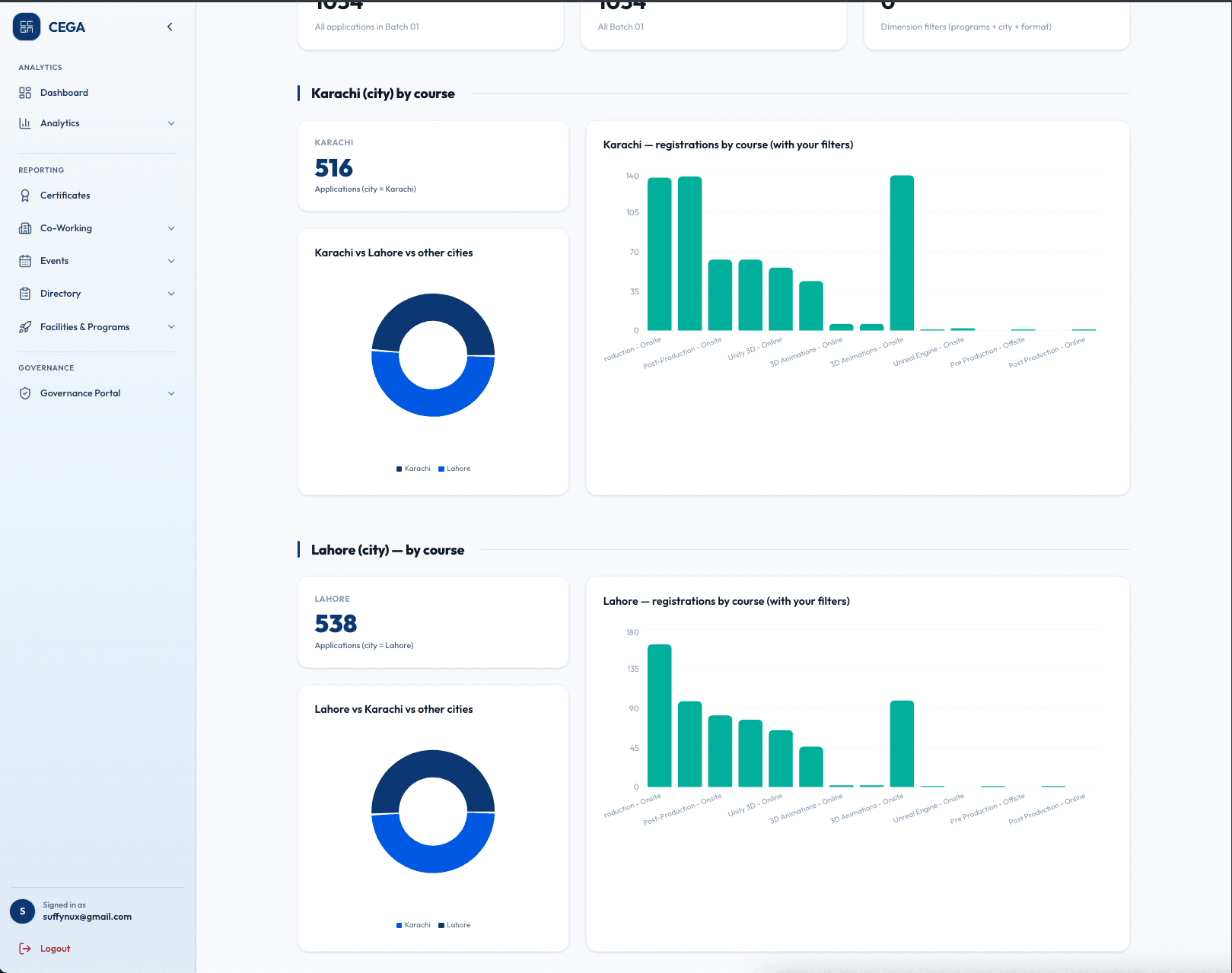Expand the Co-Working menu chevron

click(x=171, y=228)
